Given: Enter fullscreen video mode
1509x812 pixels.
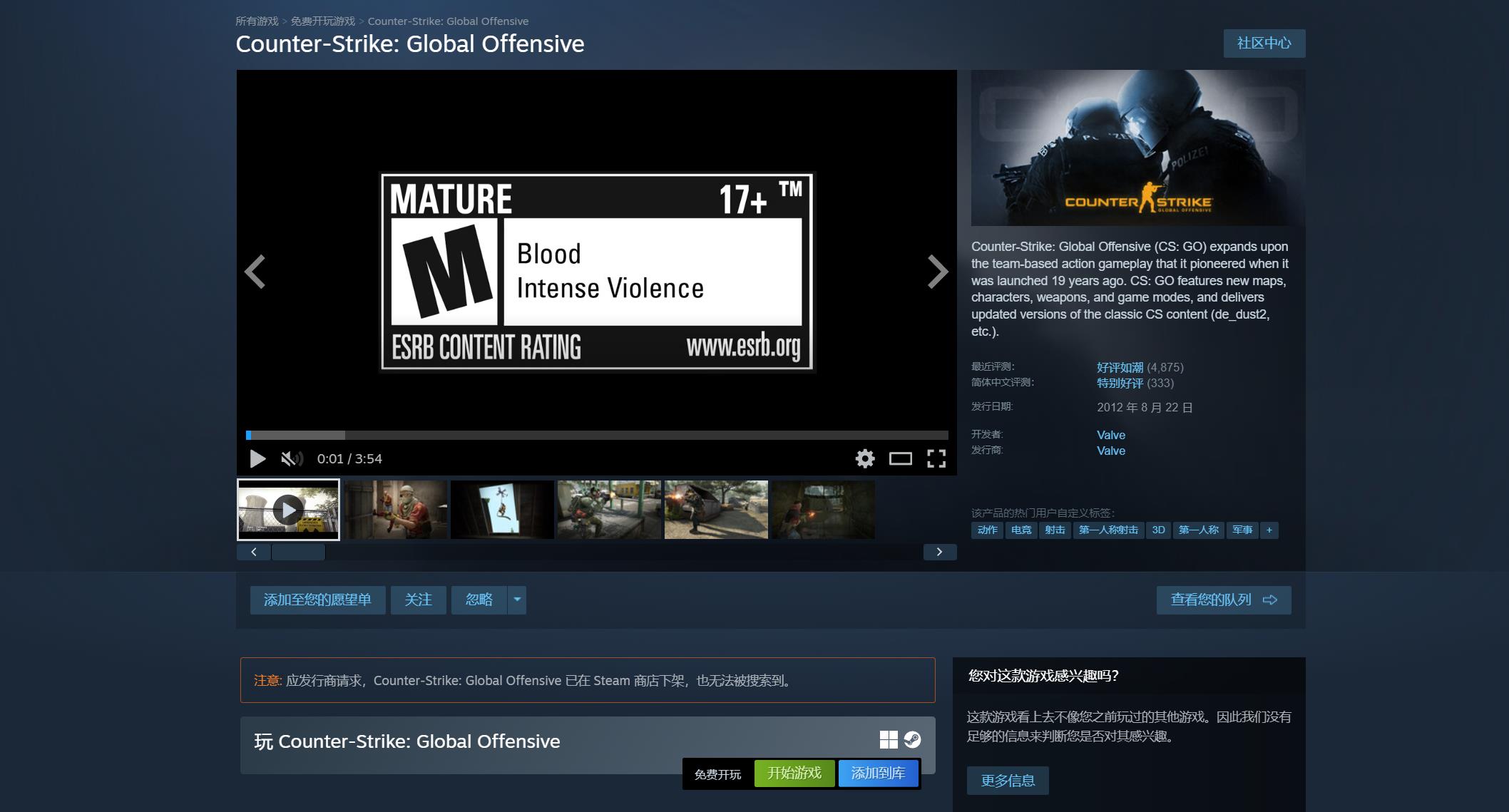Looking at the screenshot, I should (x=936, y=458).
